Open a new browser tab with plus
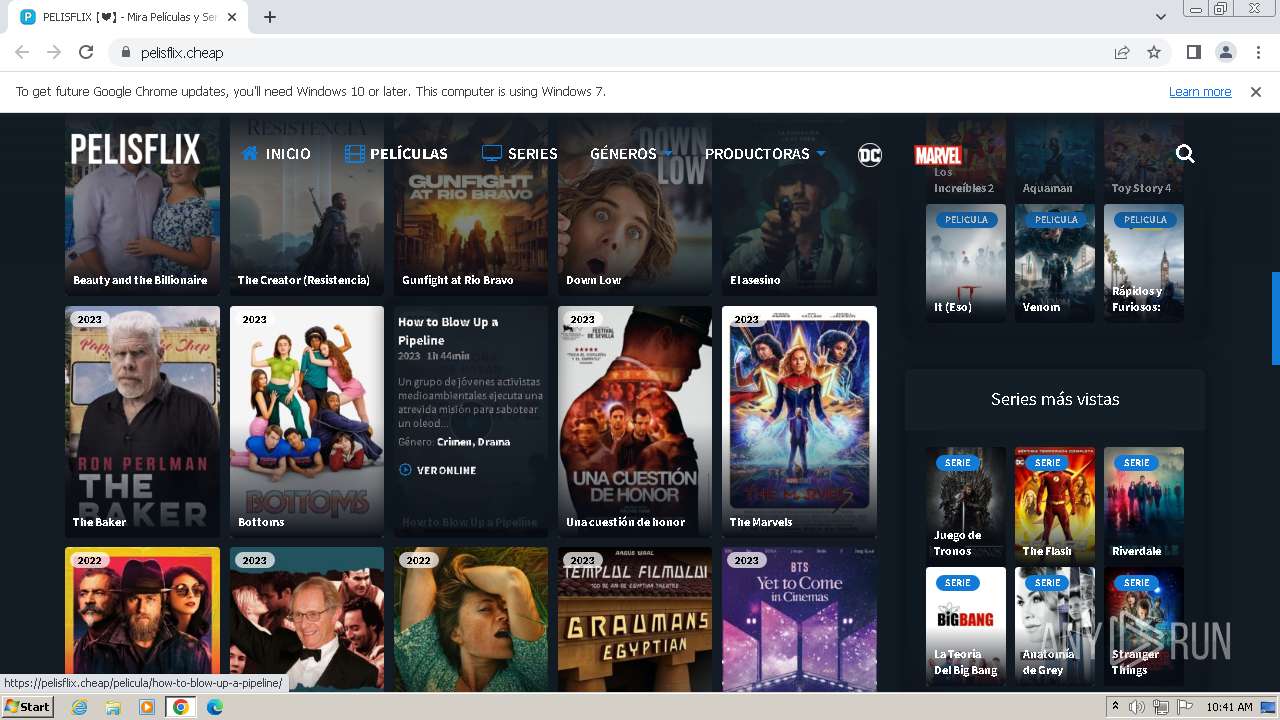 [x=270, y=17]
